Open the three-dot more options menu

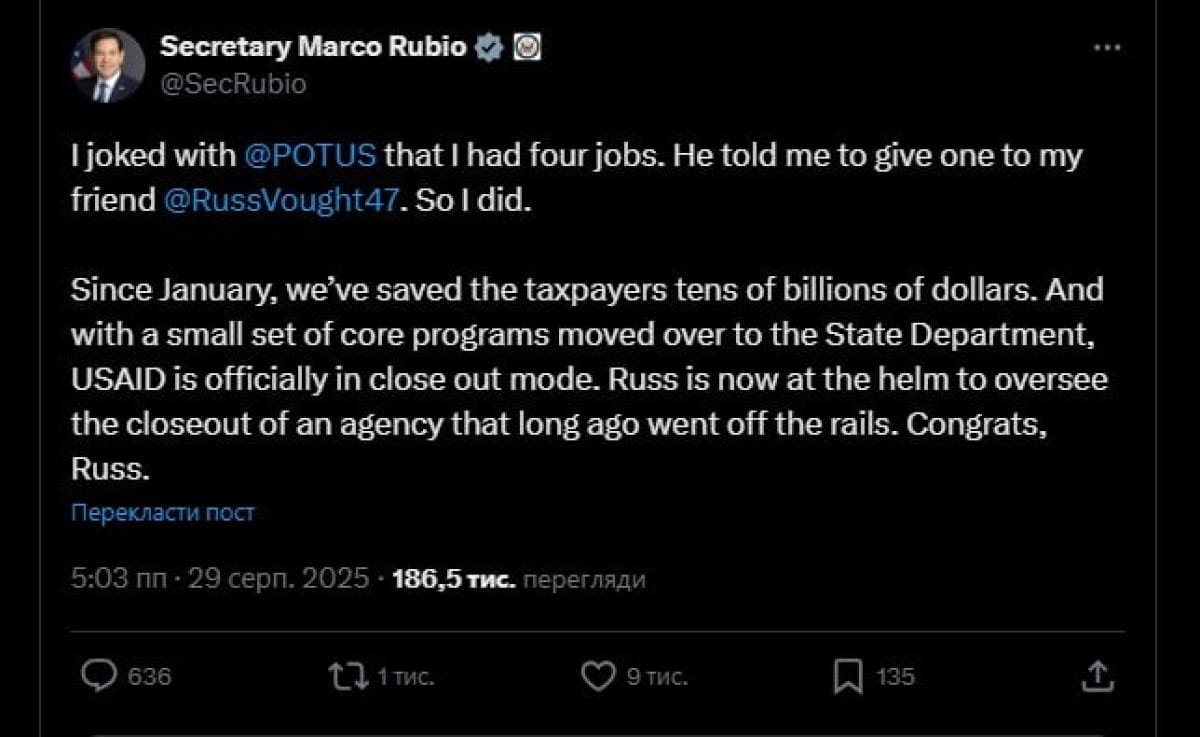pos(1107,48)
